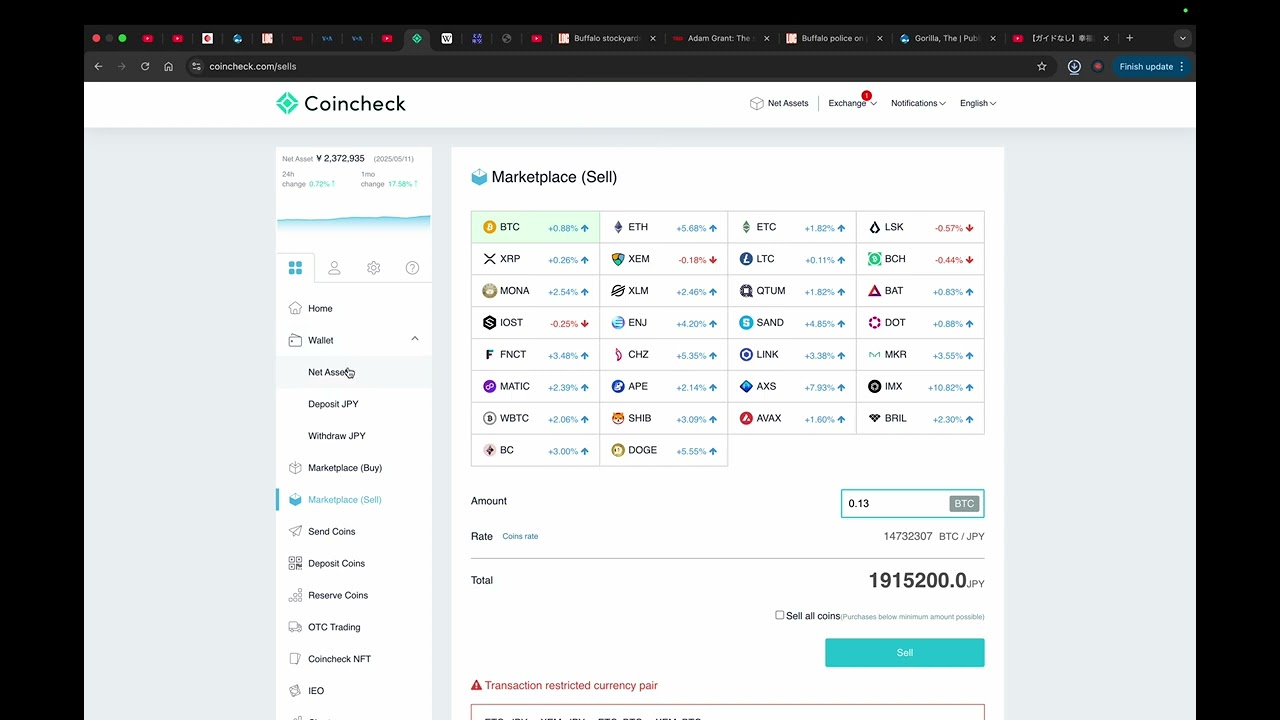Select the BAT coin tile
Viewport: 1280px width, 720px height.
pos(920,291)
